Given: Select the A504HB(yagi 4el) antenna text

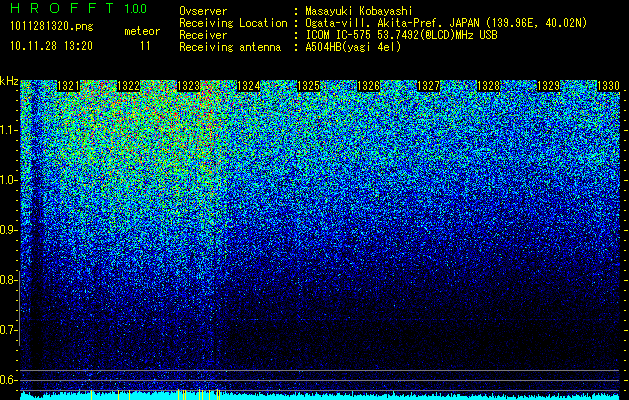Looking at the screenshot, I should coord(353,47).
